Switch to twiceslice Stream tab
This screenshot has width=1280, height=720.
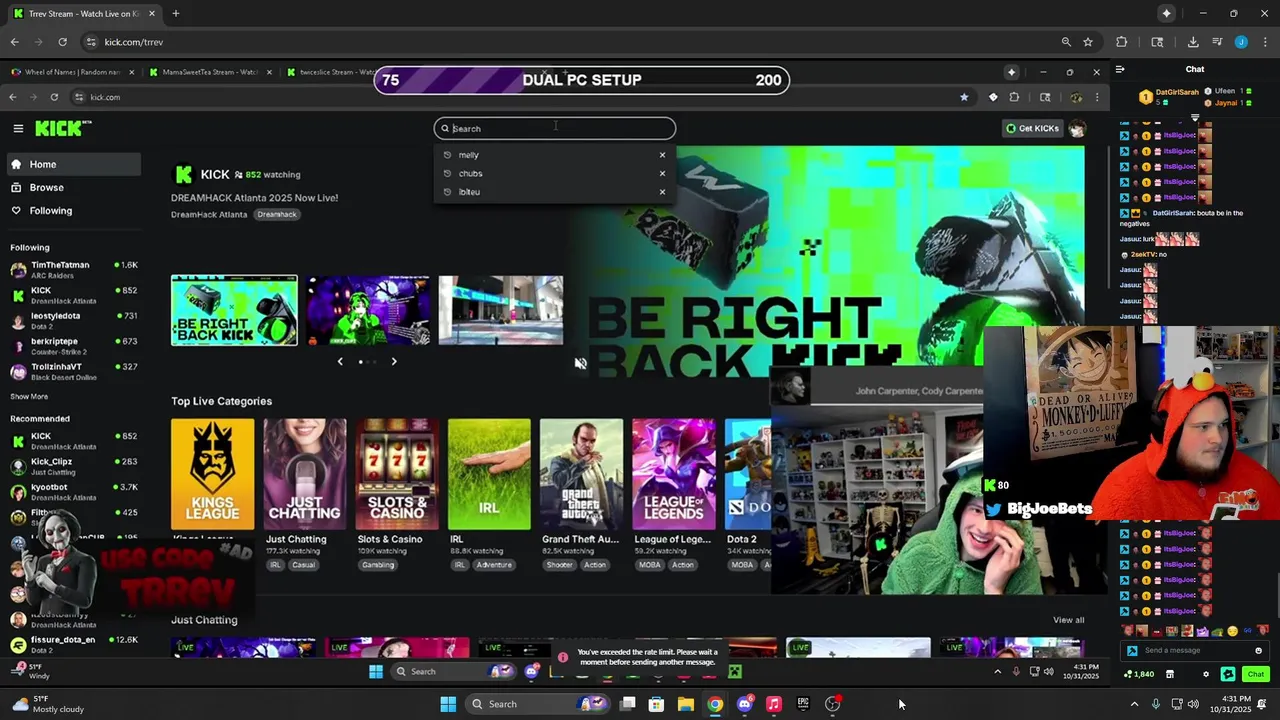(330, 72)
